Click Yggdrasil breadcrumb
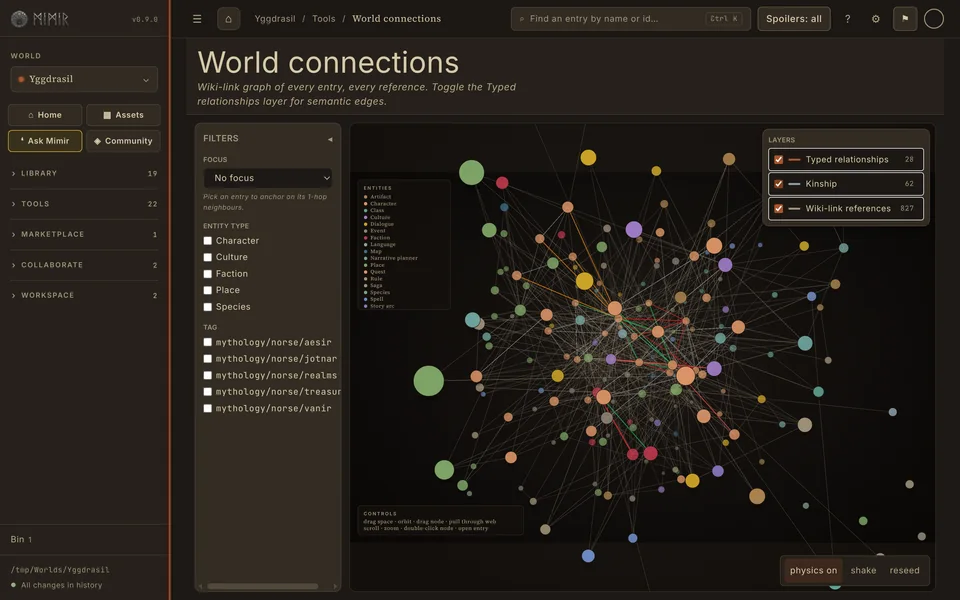Screen dimensions: 960x600 (275, 19)
